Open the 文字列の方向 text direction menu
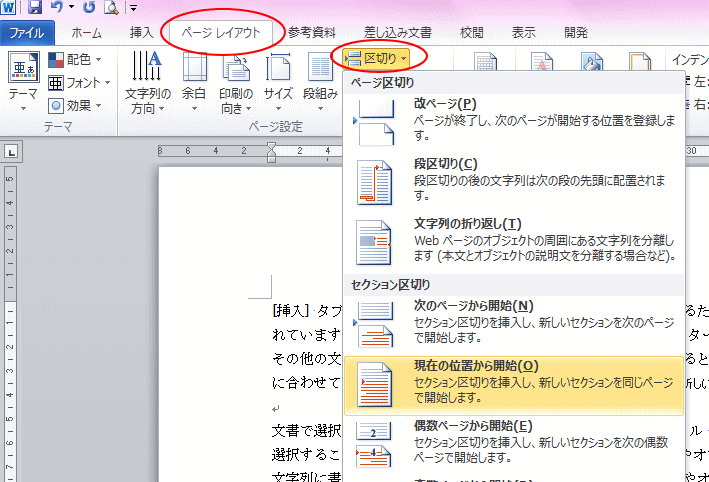709x482 pixels. [147, 83]
